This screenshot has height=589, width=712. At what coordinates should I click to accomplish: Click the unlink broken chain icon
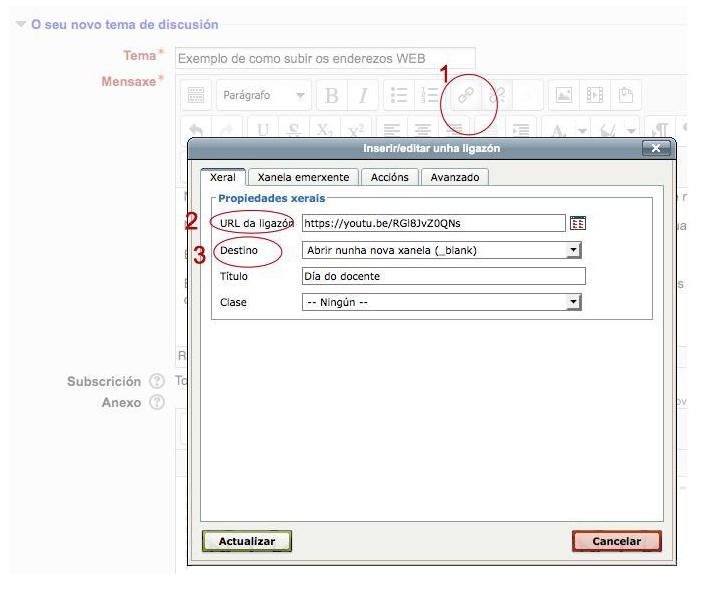[497, 96]
